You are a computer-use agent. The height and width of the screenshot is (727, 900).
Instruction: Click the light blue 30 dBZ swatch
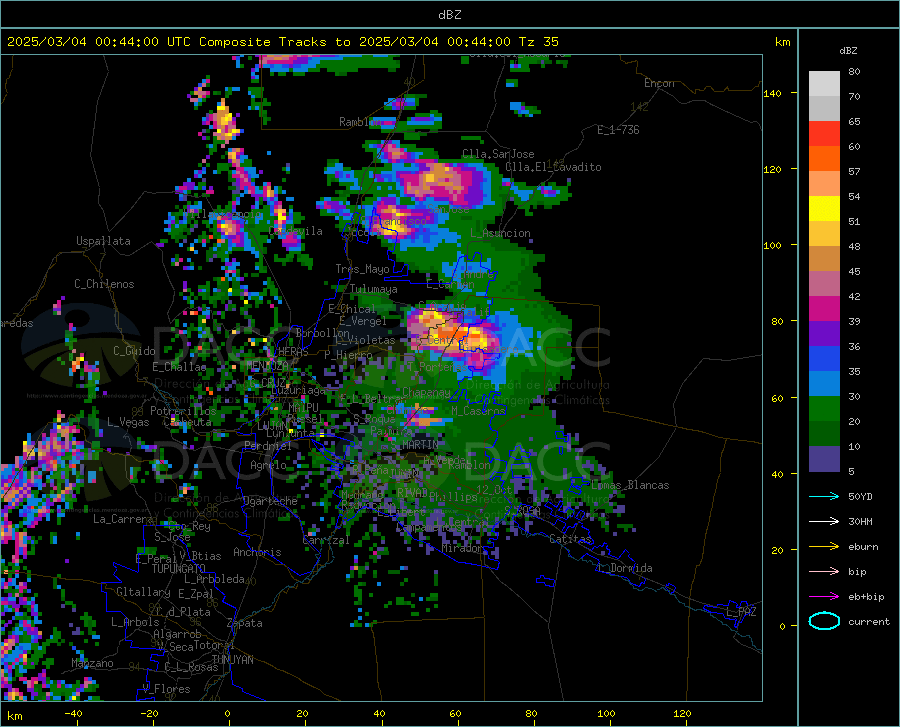(824, 384)
